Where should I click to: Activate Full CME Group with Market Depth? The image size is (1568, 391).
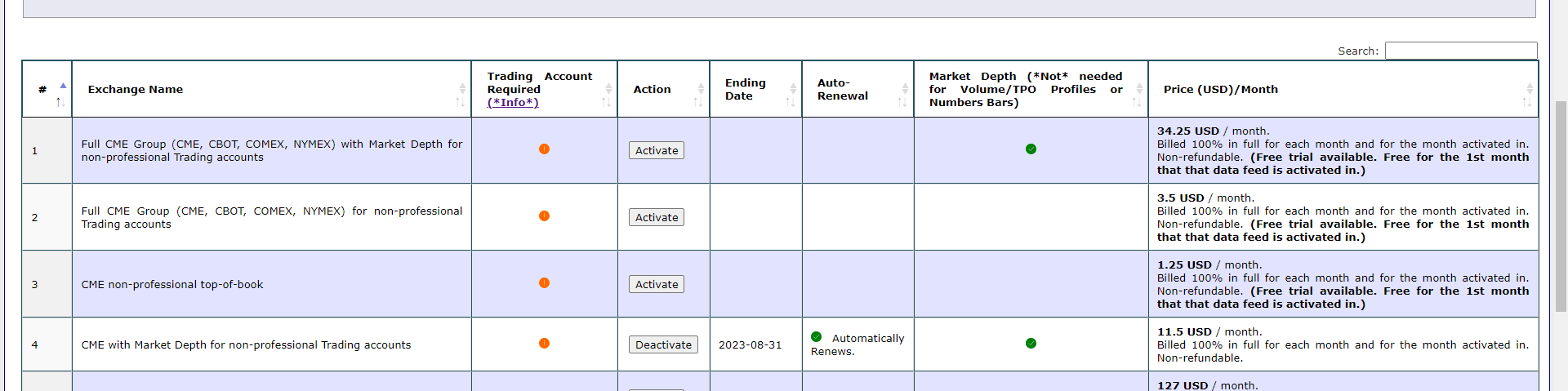(657, 150)
